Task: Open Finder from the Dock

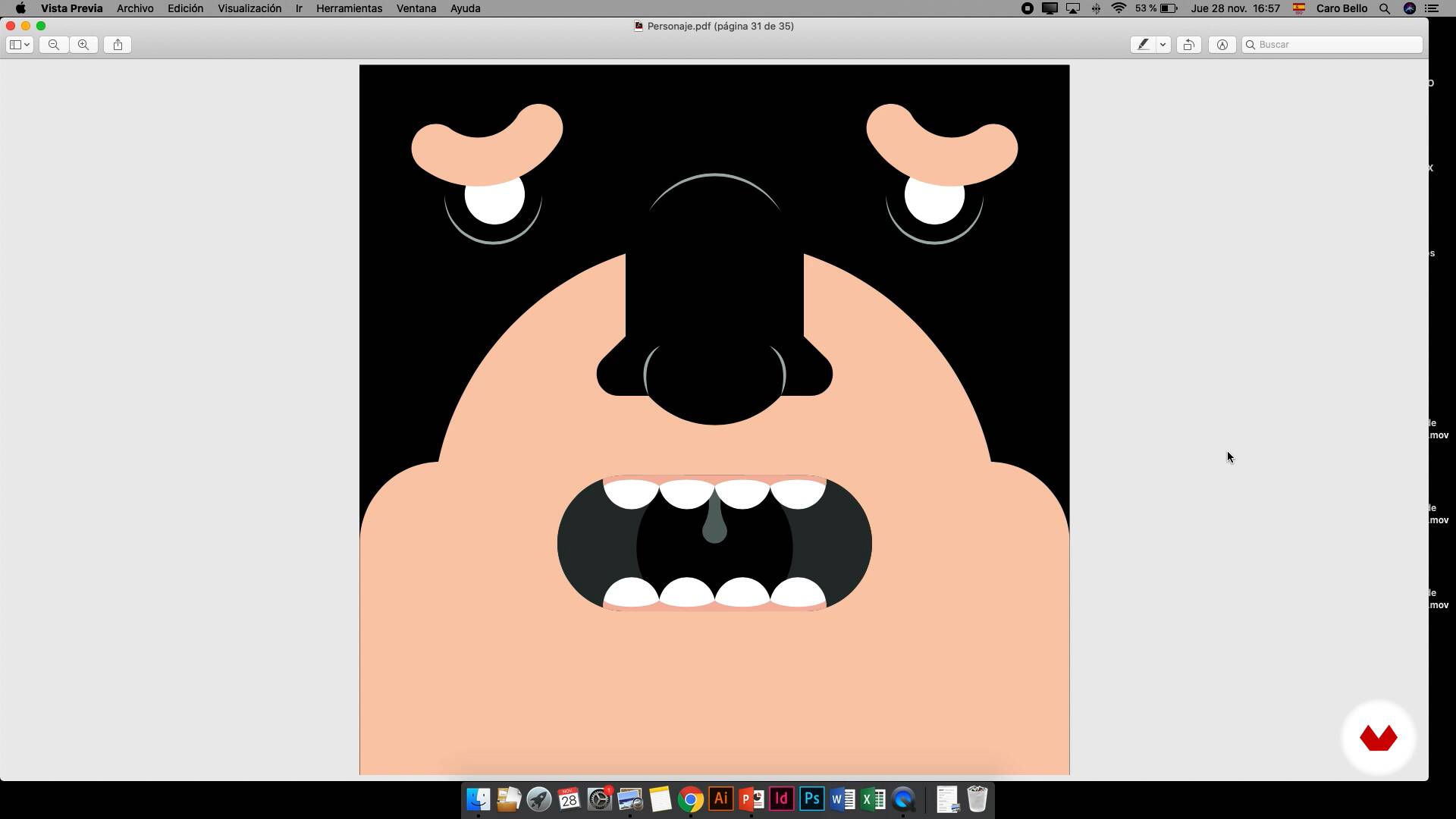Action: click(x=479, y=799)
